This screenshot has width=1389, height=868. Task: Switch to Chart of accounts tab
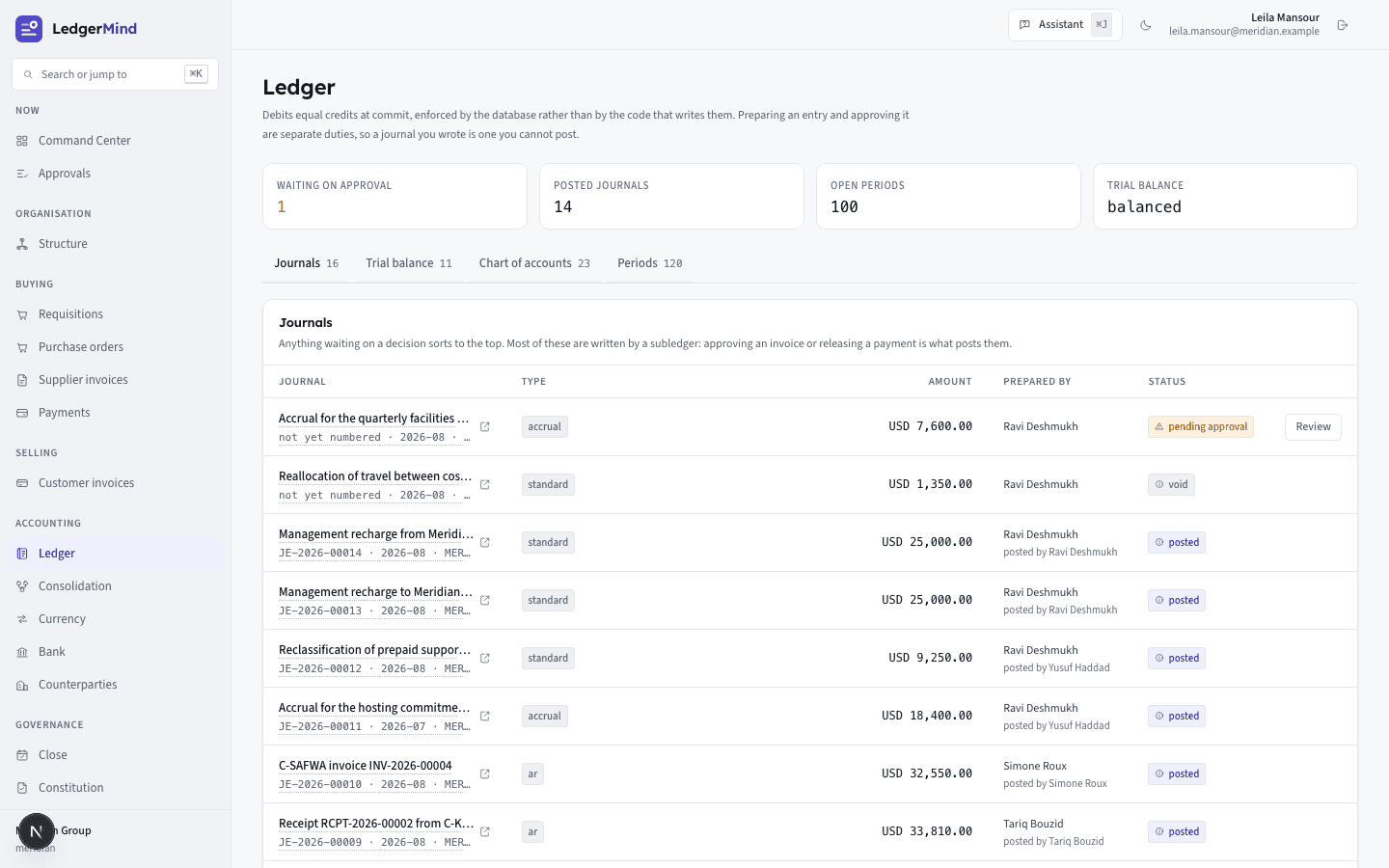534,263
